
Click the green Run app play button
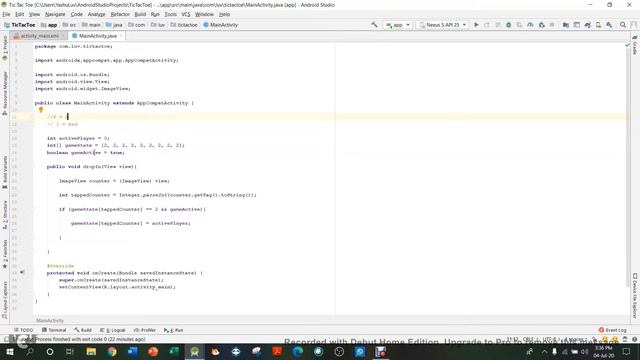(x=476, y=25)
